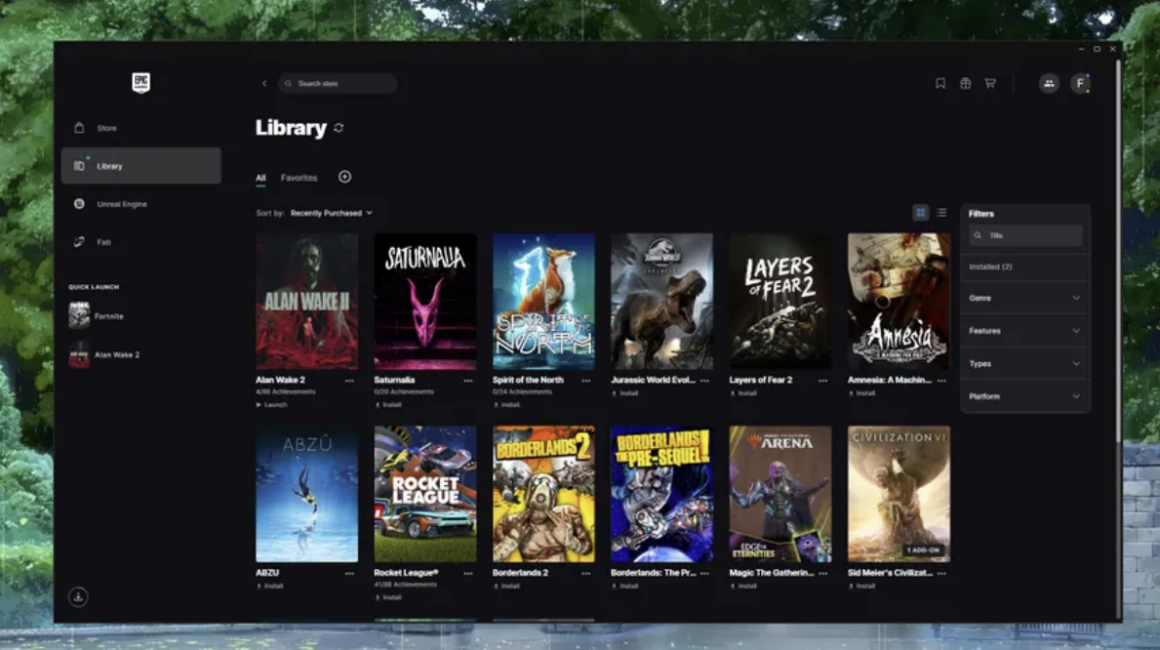This screenshot has height=650, width=1160.
Task: Click Install under Jurassic World Evolution
Action: 625,393
